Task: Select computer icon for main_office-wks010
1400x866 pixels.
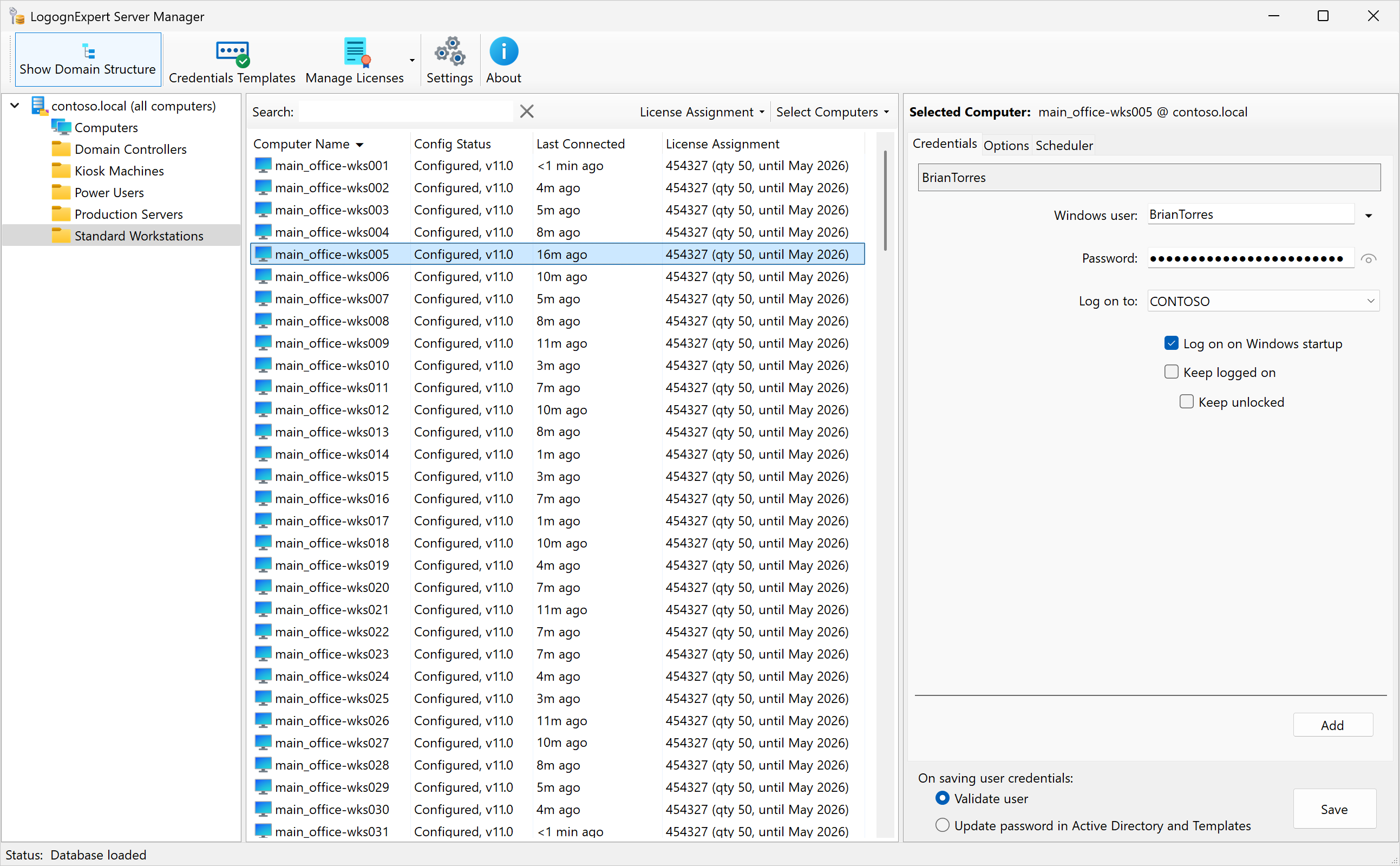Action: [263, 366]
